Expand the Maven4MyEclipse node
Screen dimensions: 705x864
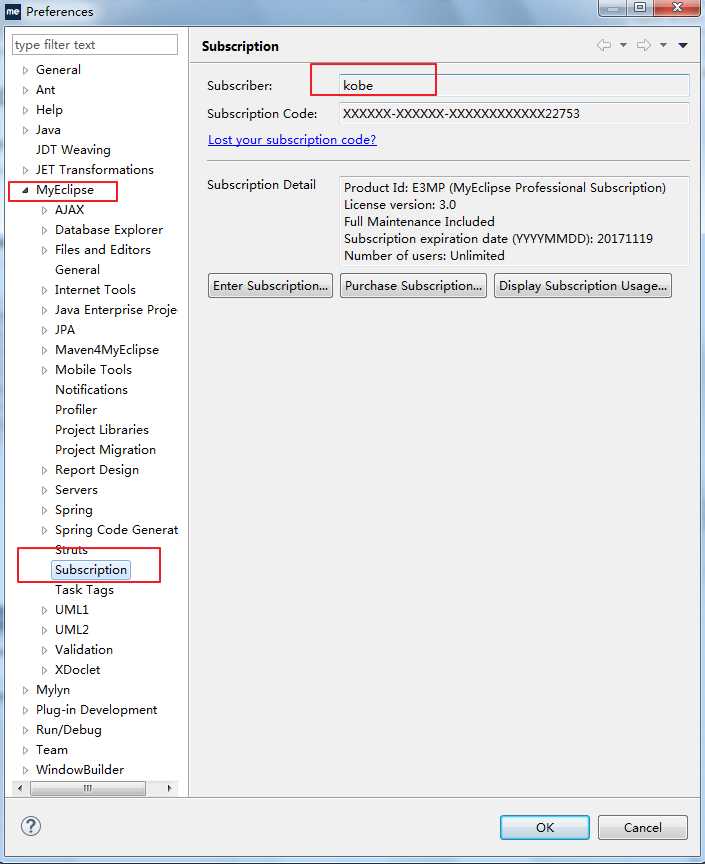(x=45, y=350)
